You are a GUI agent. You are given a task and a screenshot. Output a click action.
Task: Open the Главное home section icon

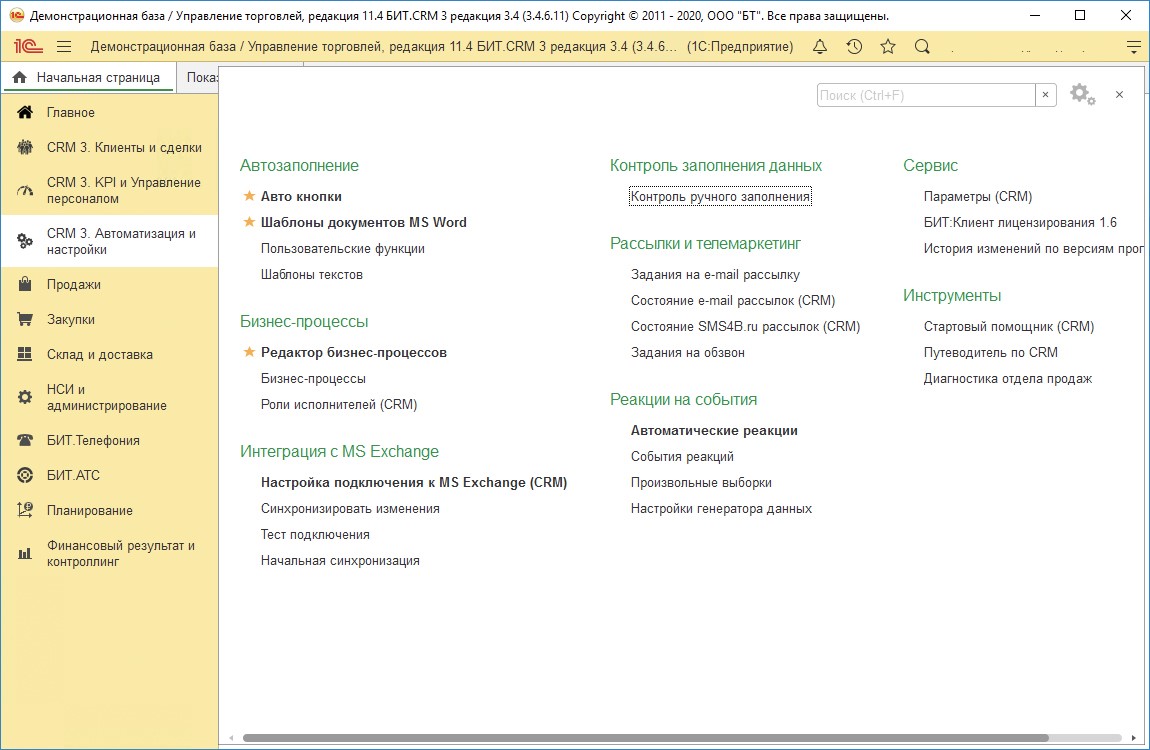coord(22,112)
